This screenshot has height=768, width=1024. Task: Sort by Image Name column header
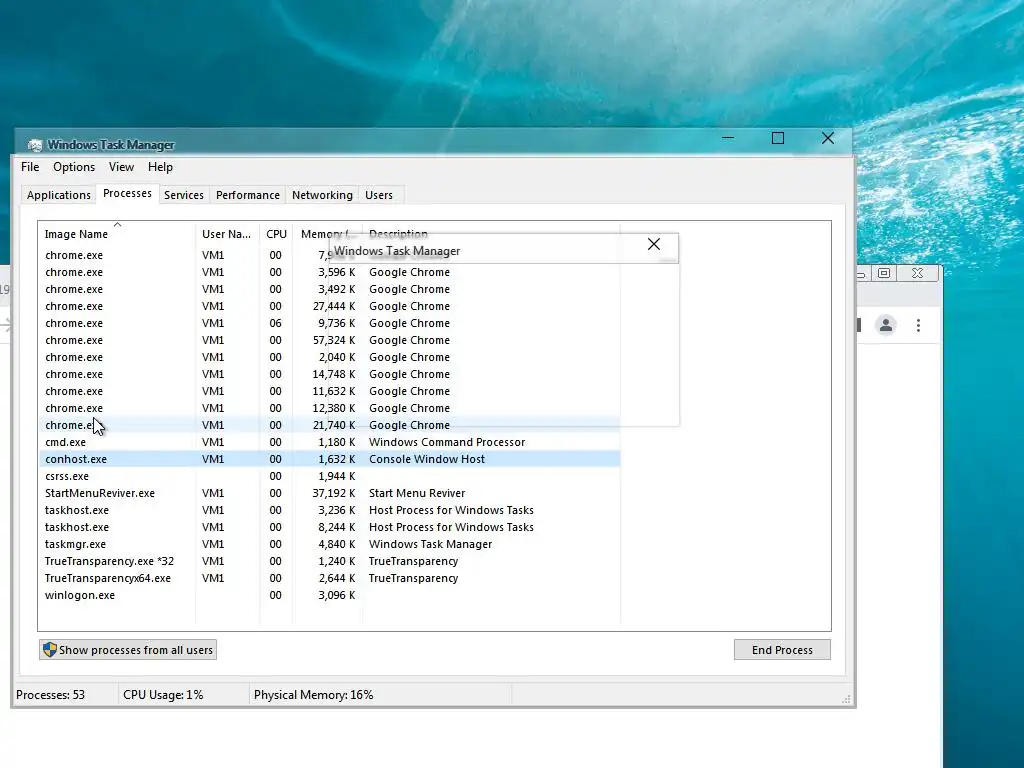point(116,234)
